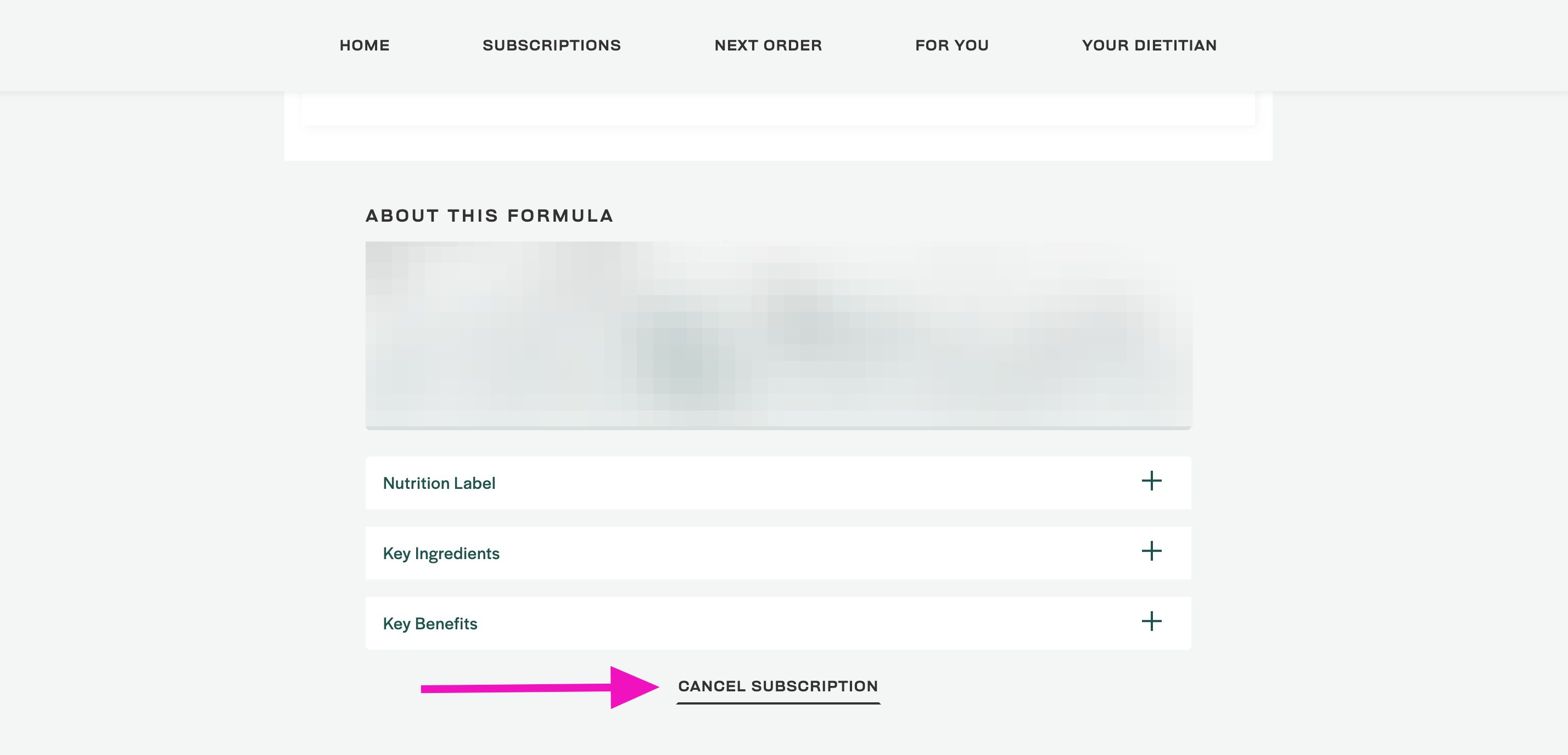Open YOUR DIETITIAN page
Image resolution: width=1568 pixels, height=755 pixels.
(1149, 46)
